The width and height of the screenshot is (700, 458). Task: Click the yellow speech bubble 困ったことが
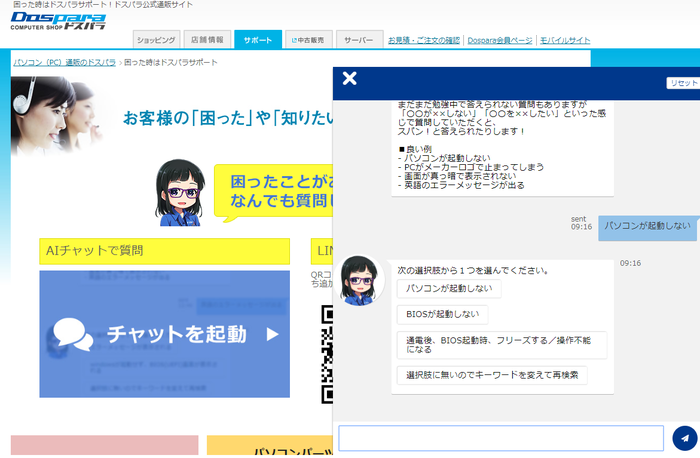[274, 191]
